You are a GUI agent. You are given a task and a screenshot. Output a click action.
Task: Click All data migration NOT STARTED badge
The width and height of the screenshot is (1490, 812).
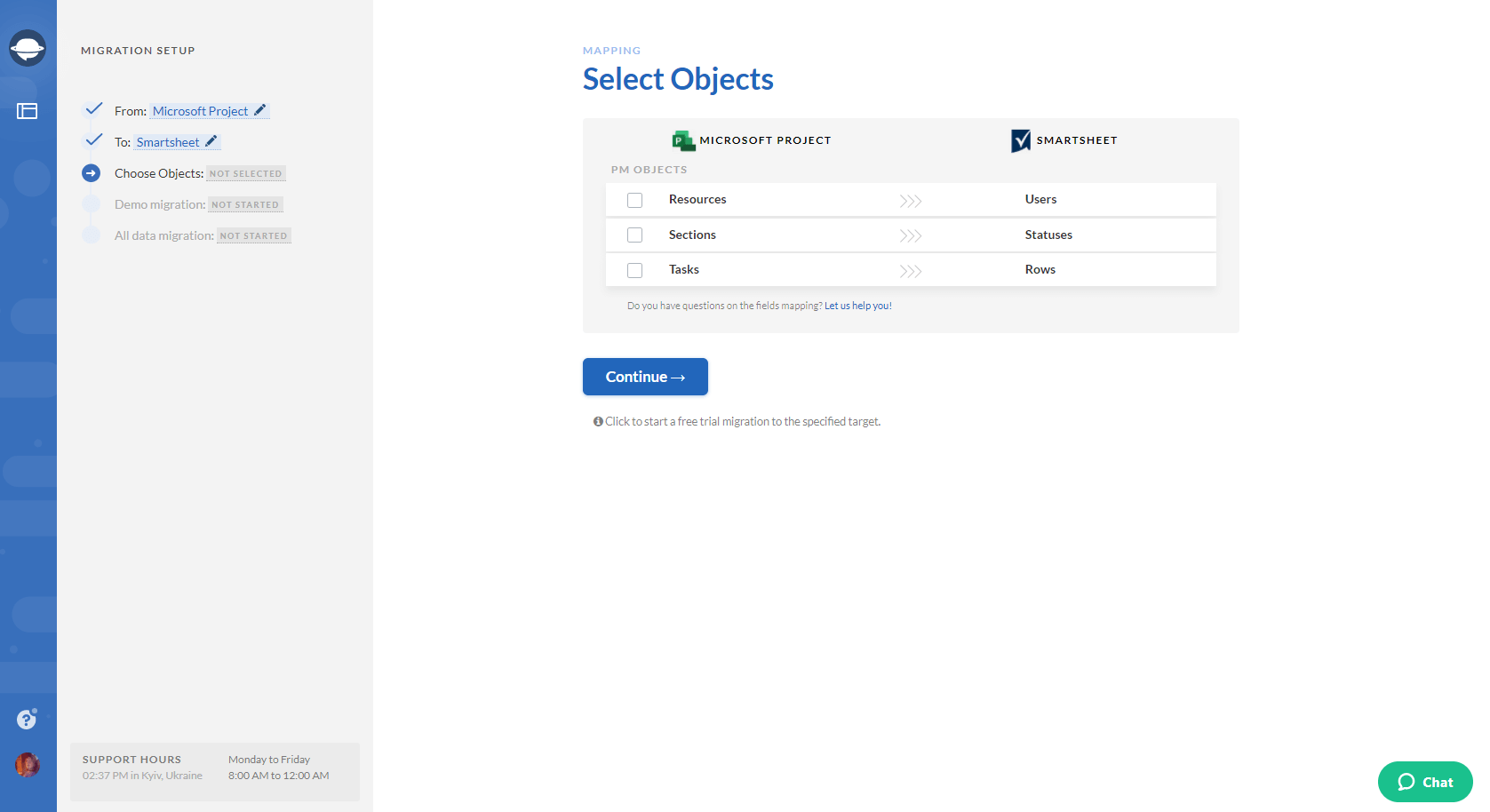(254, 235)
